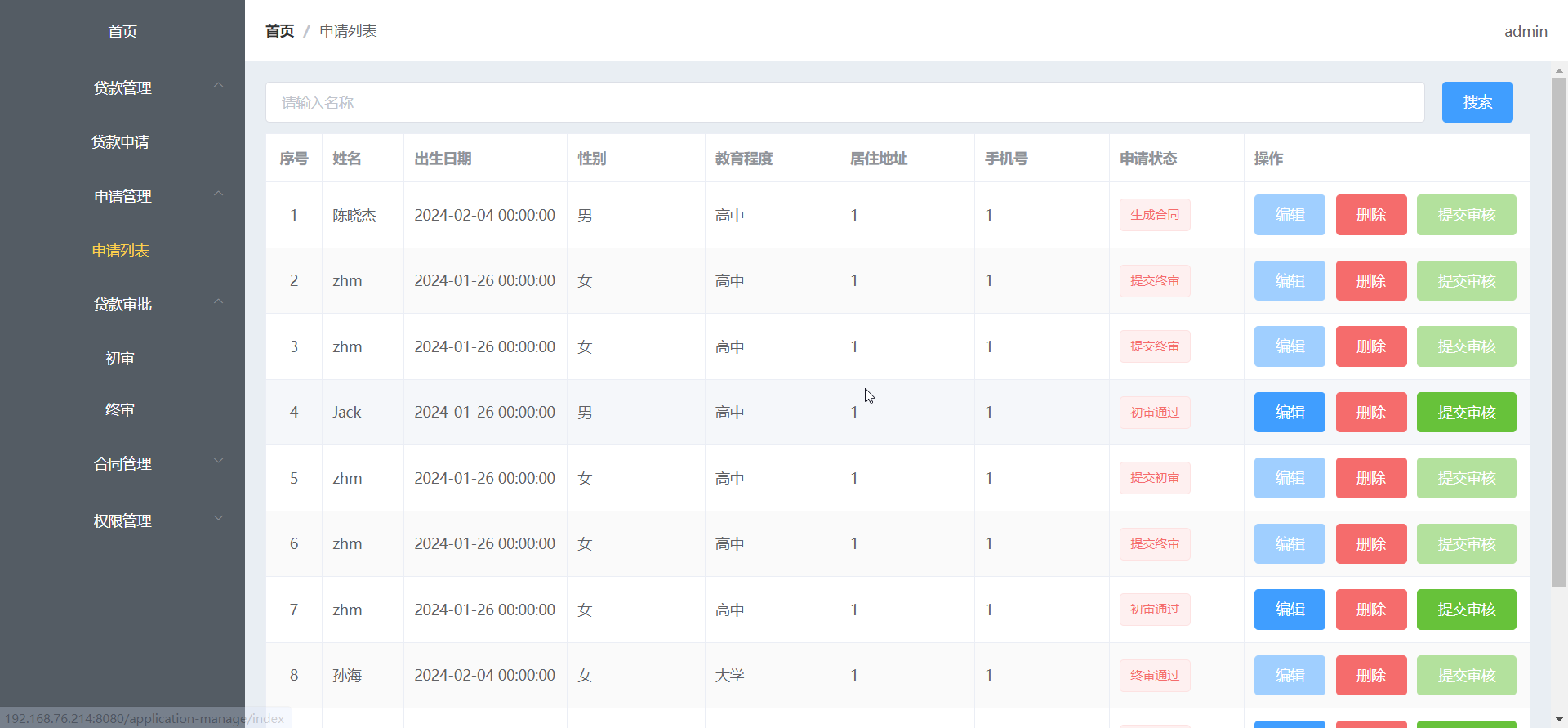This screenshot has width=1568, height=728.
Task: Click the 生成合同 status tag
Action: [x=1155, y=215]
